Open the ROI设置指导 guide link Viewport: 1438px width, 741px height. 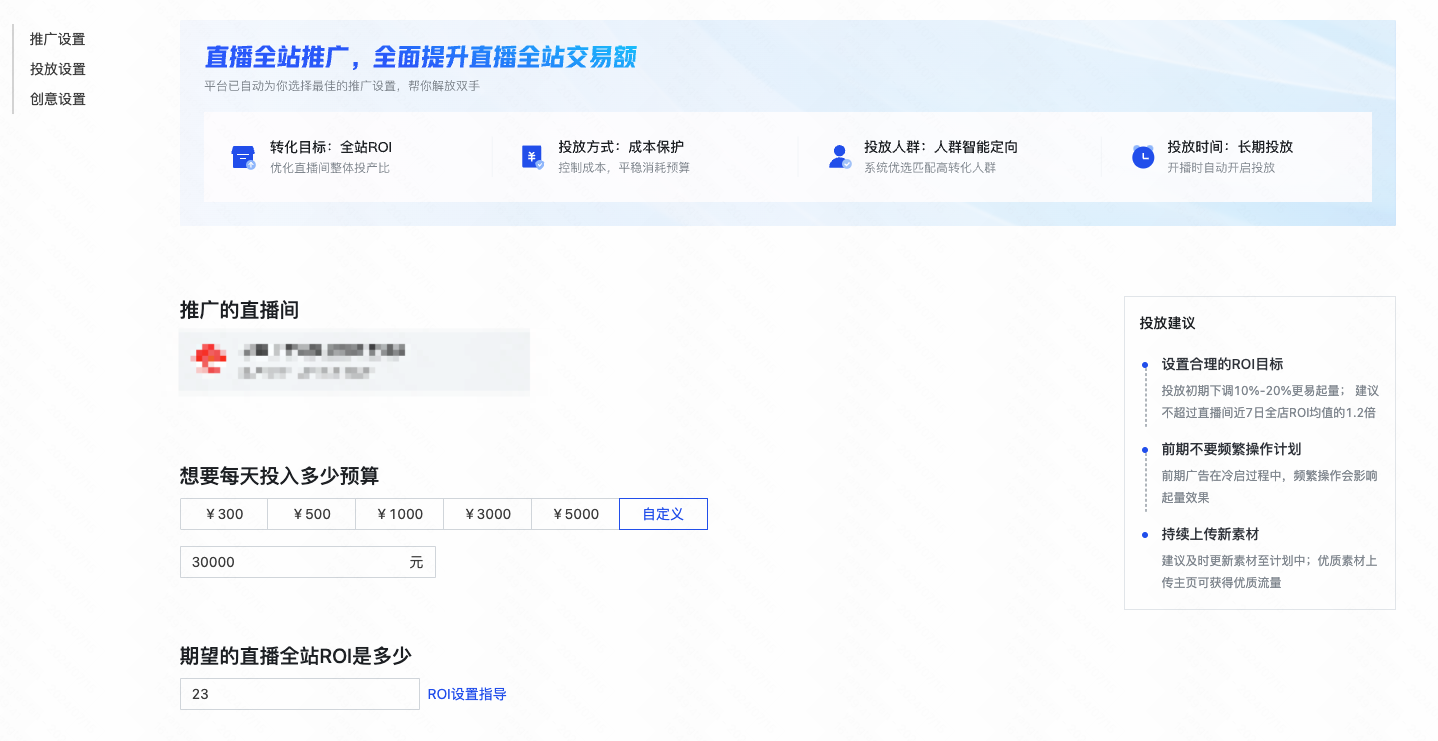tap(467, 693)
